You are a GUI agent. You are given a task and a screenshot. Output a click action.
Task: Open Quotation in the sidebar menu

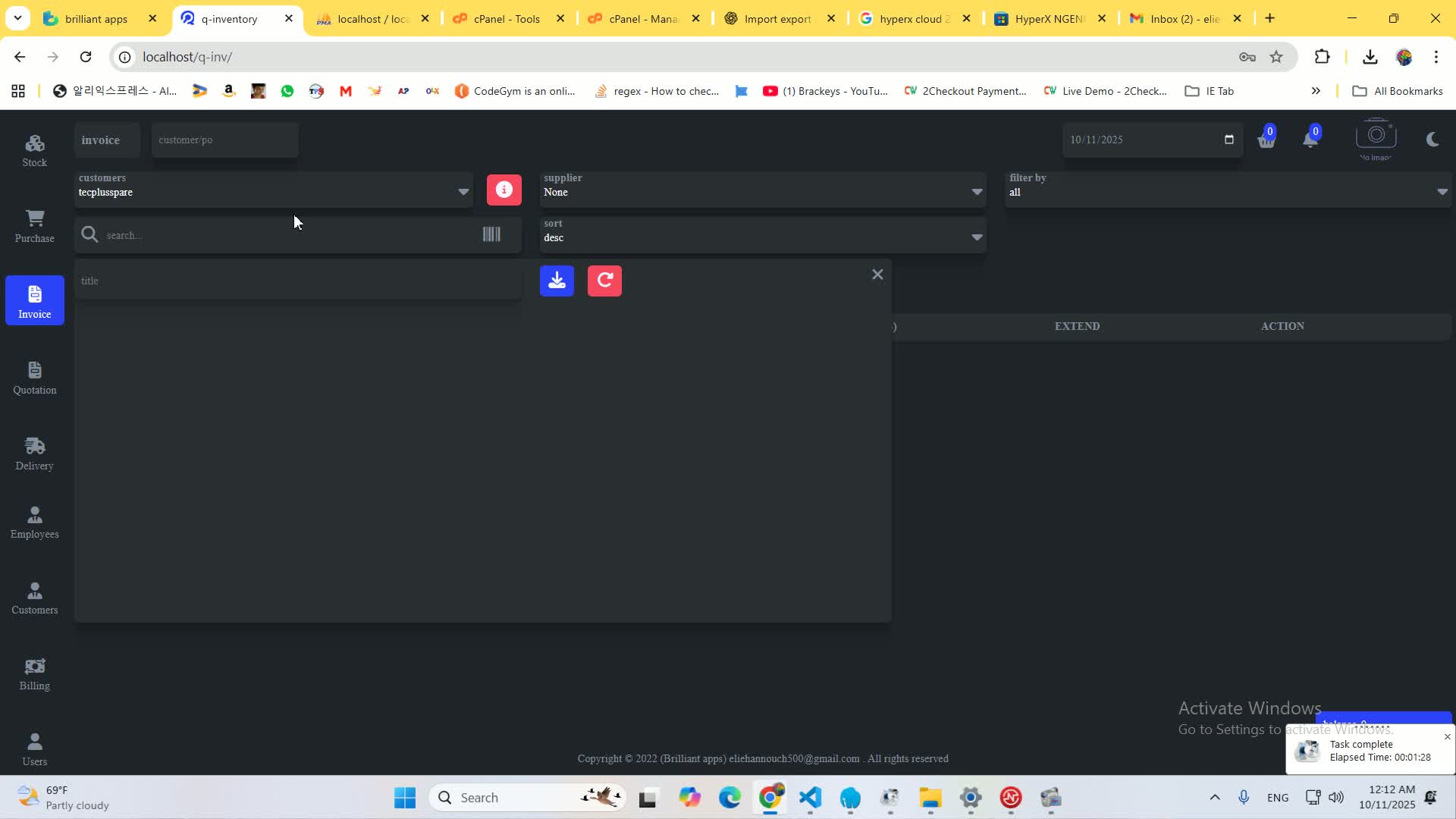pos(34,378)
